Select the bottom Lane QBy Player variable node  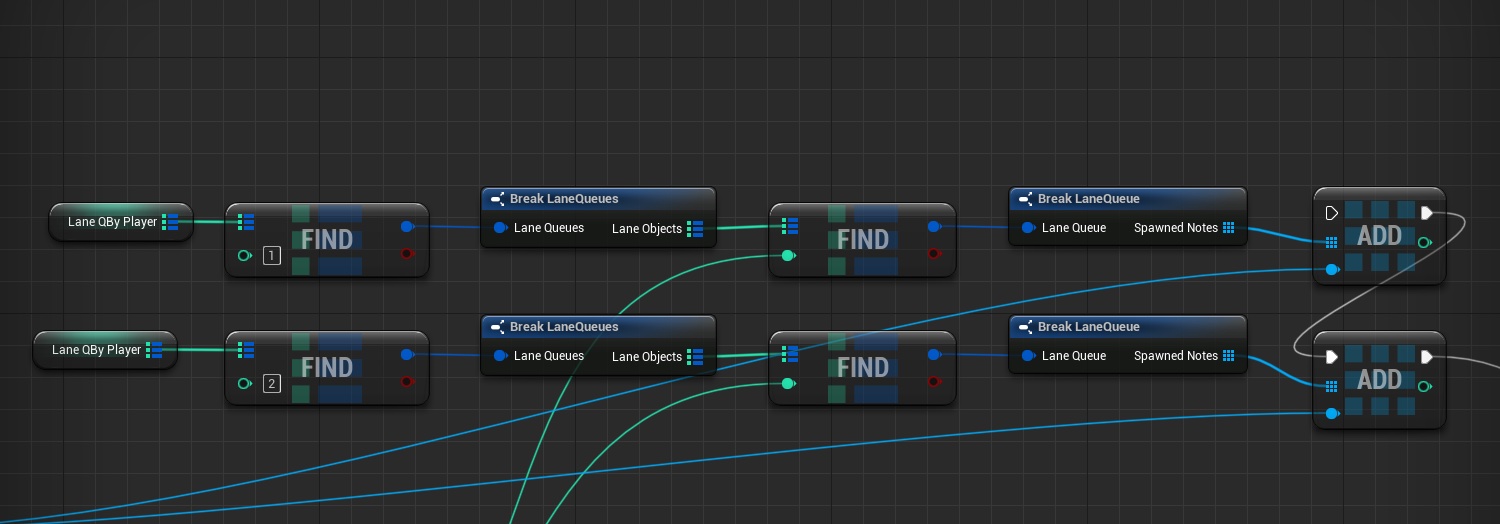(x=96, y=350)
